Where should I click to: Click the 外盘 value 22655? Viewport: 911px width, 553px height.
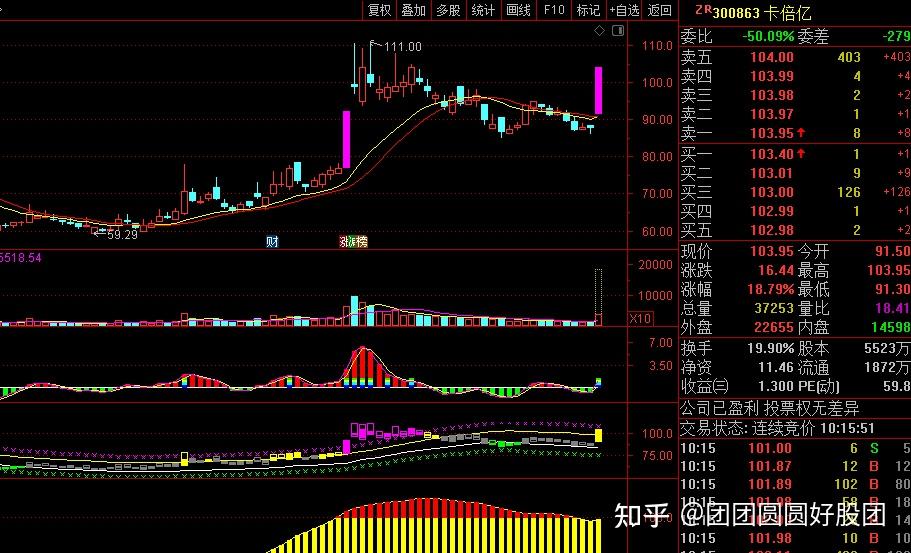[x=775, y=328]
